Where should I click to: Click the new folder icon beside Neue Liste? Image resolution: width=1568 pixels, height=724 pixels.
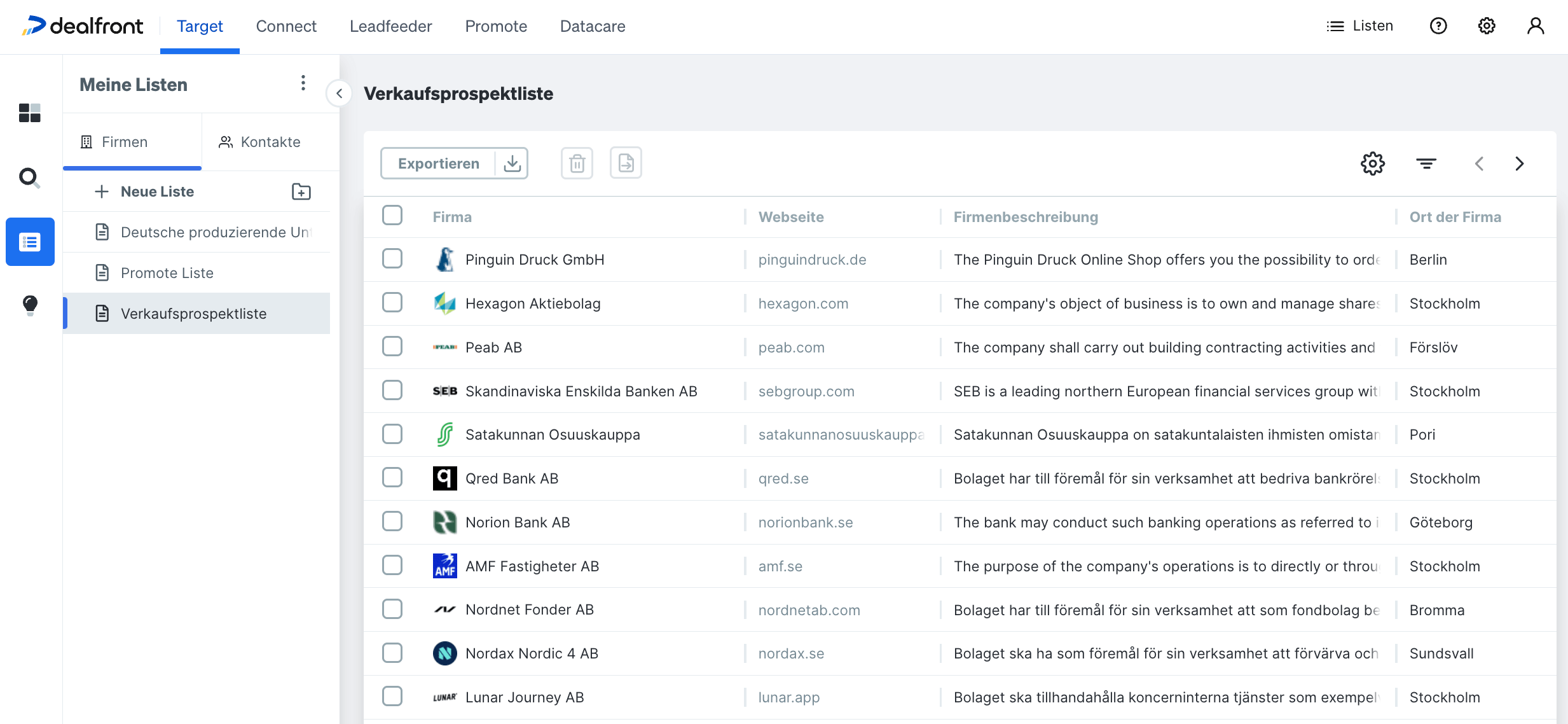point(301,191)
